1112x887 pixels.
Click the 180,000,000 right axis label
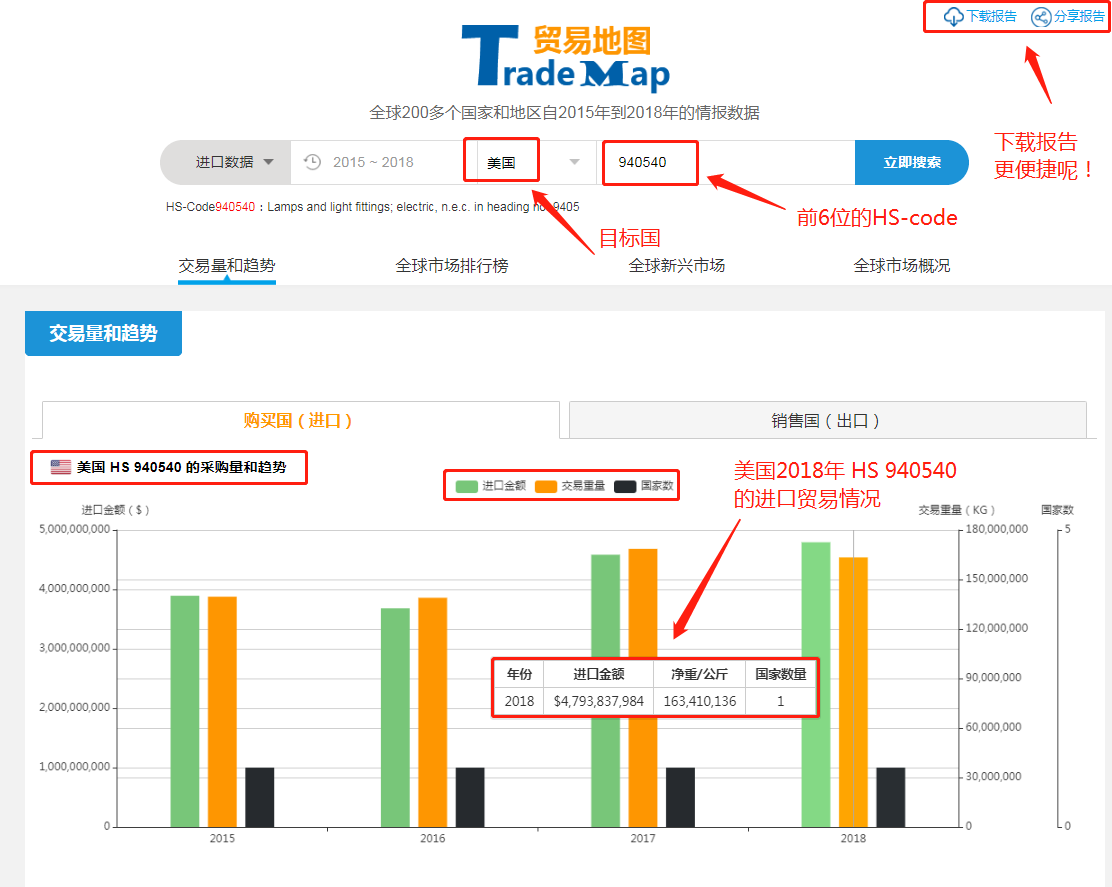(x=996, y=529)
